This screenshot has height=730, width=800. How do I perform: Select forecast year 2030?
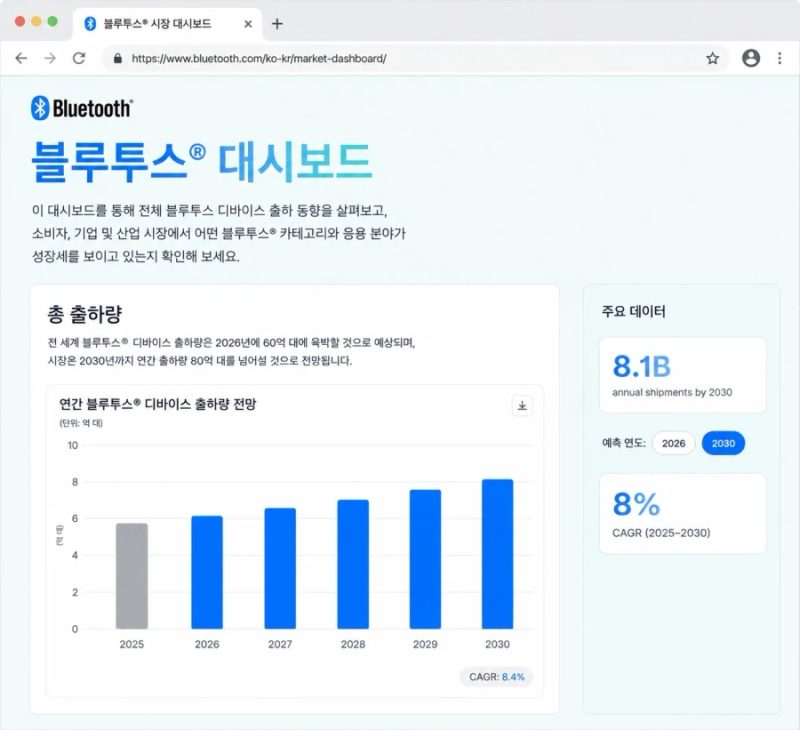[723, 443]
